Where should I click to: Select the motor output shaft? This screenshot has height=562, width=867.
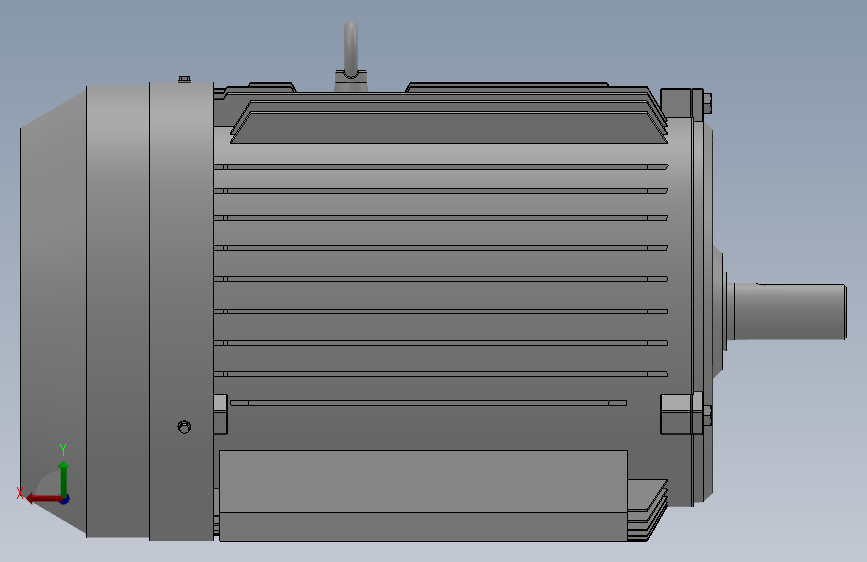tap(790, 311)
